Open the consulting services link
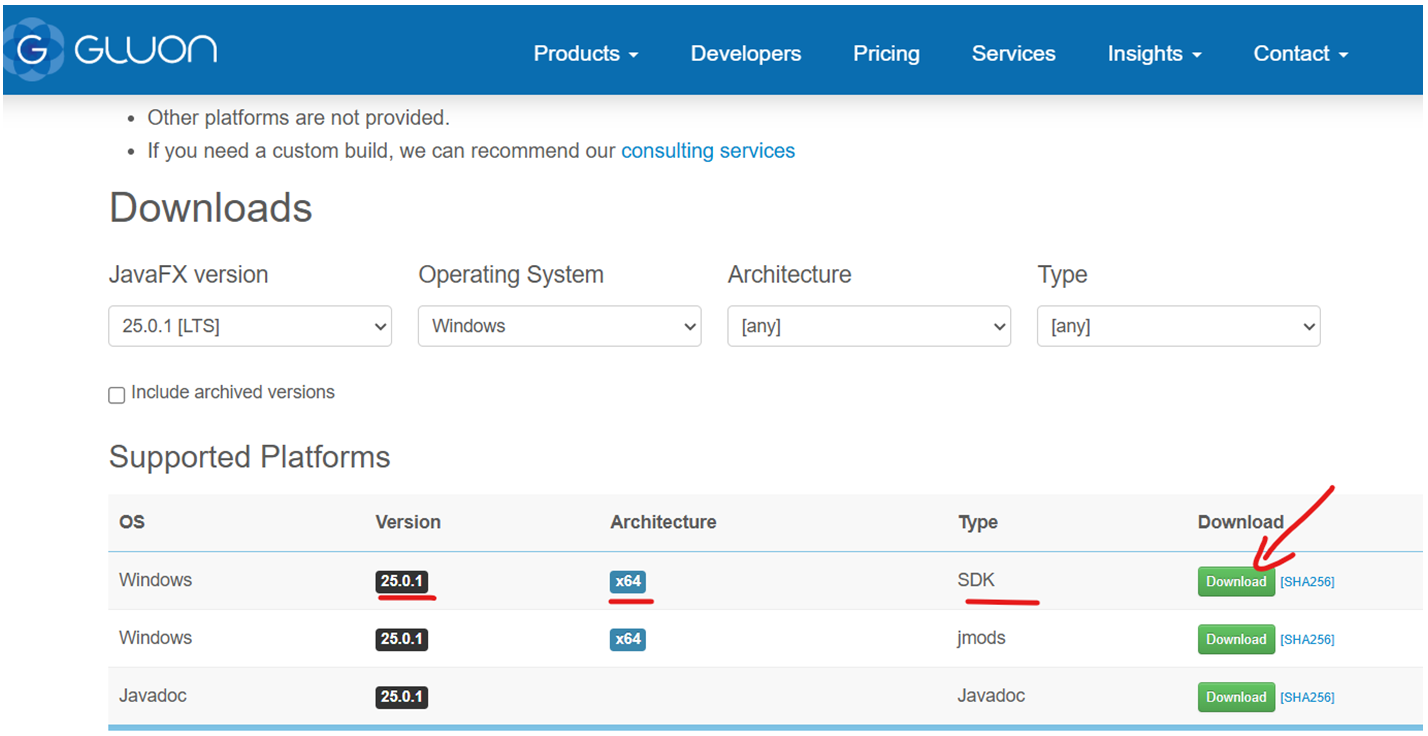 click(708, 150)
